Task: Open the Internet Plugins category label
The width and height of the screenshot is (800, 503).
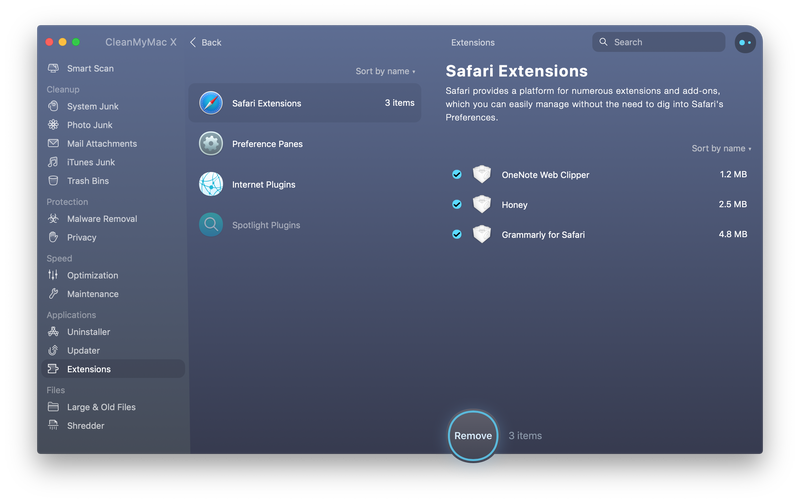Action: [x=264, y=184]
